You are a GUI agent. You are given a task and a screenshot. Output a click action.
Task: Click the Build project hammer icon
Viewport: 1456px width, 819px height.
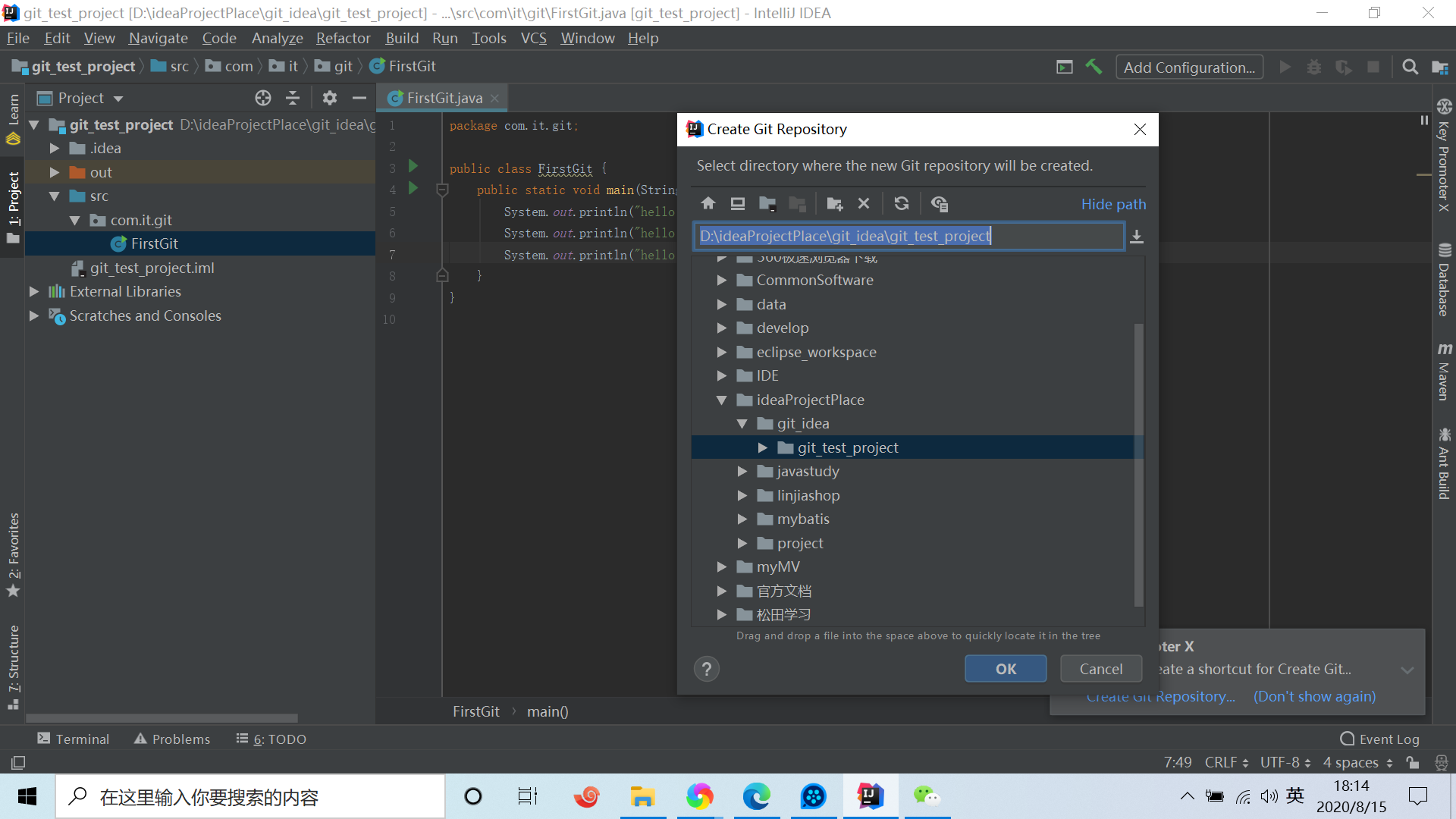coord(1094,67)
